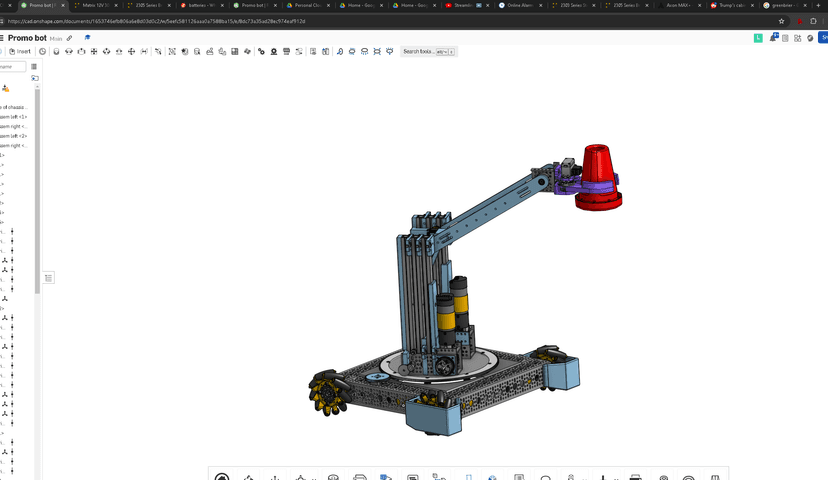Open the notifications bell
The width and height of the screenshot is (828, 480).
[774, 37]
